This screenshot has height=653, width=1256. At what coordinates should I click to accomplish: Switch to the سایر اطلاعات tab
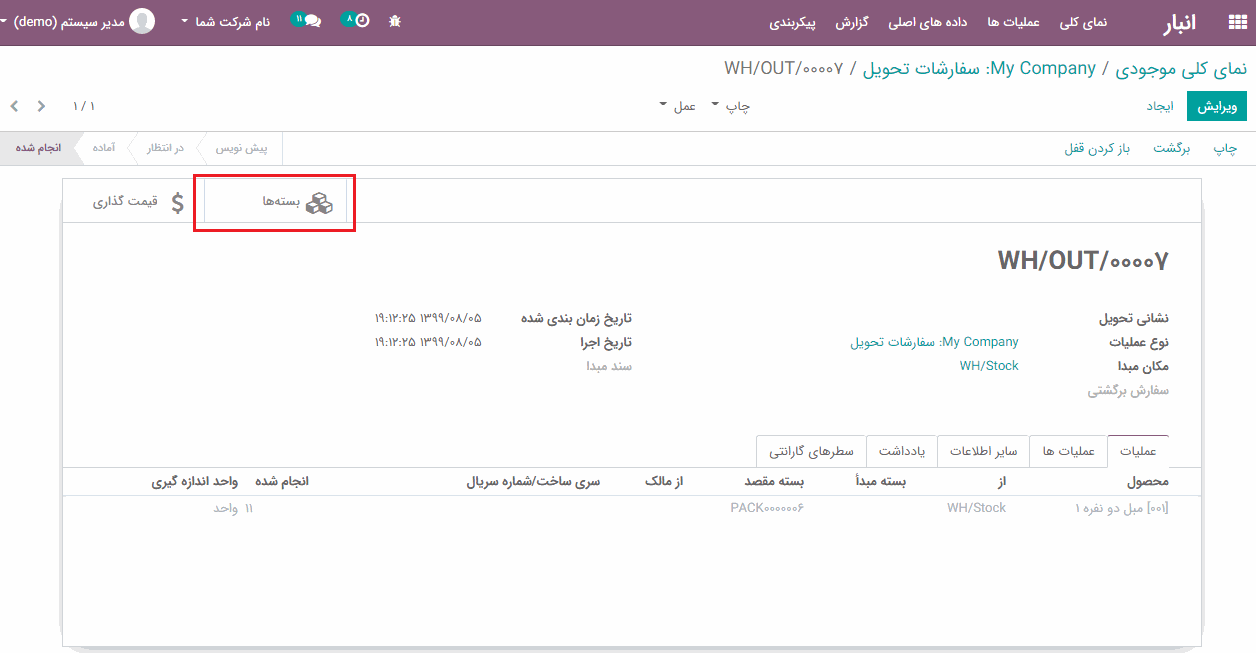tap(983, 451)
